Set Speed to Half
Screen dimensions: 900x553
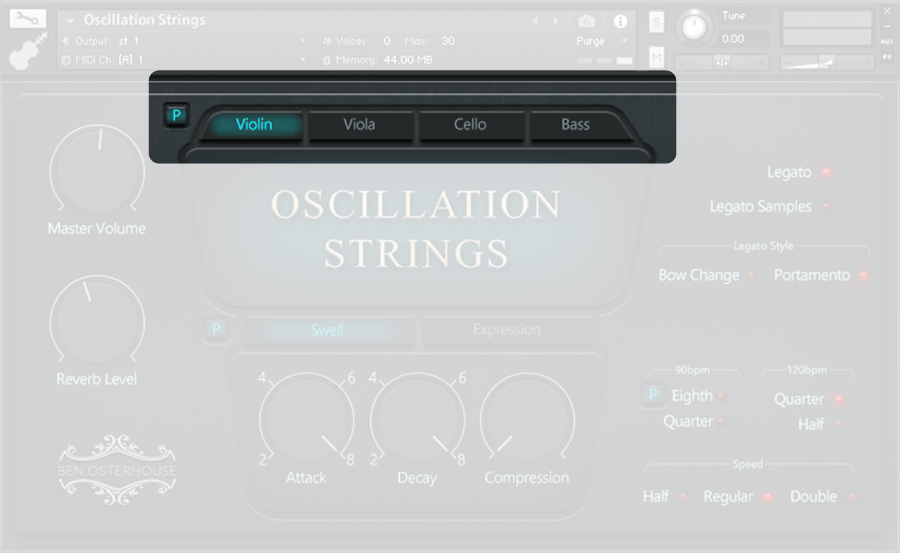coord(683,497)
